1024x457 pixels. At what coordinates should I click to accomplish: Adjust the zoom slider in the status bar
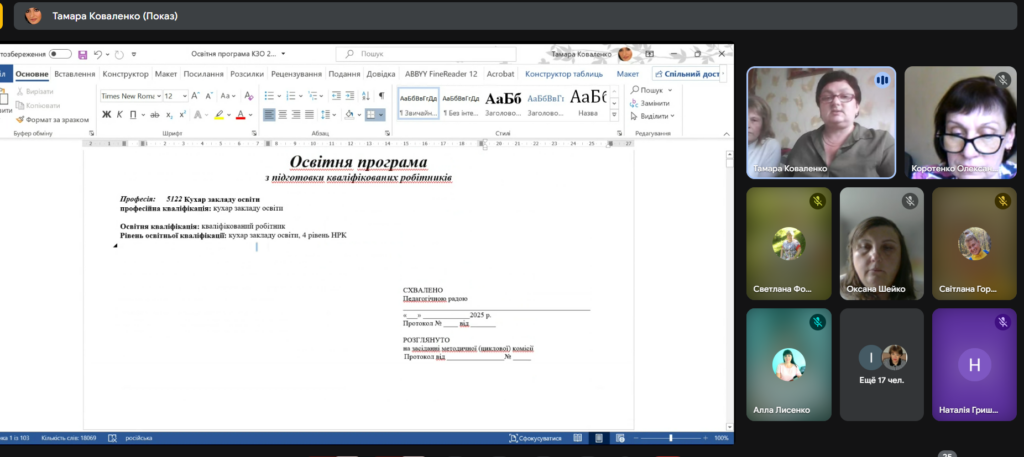click(x=669, y=437)
